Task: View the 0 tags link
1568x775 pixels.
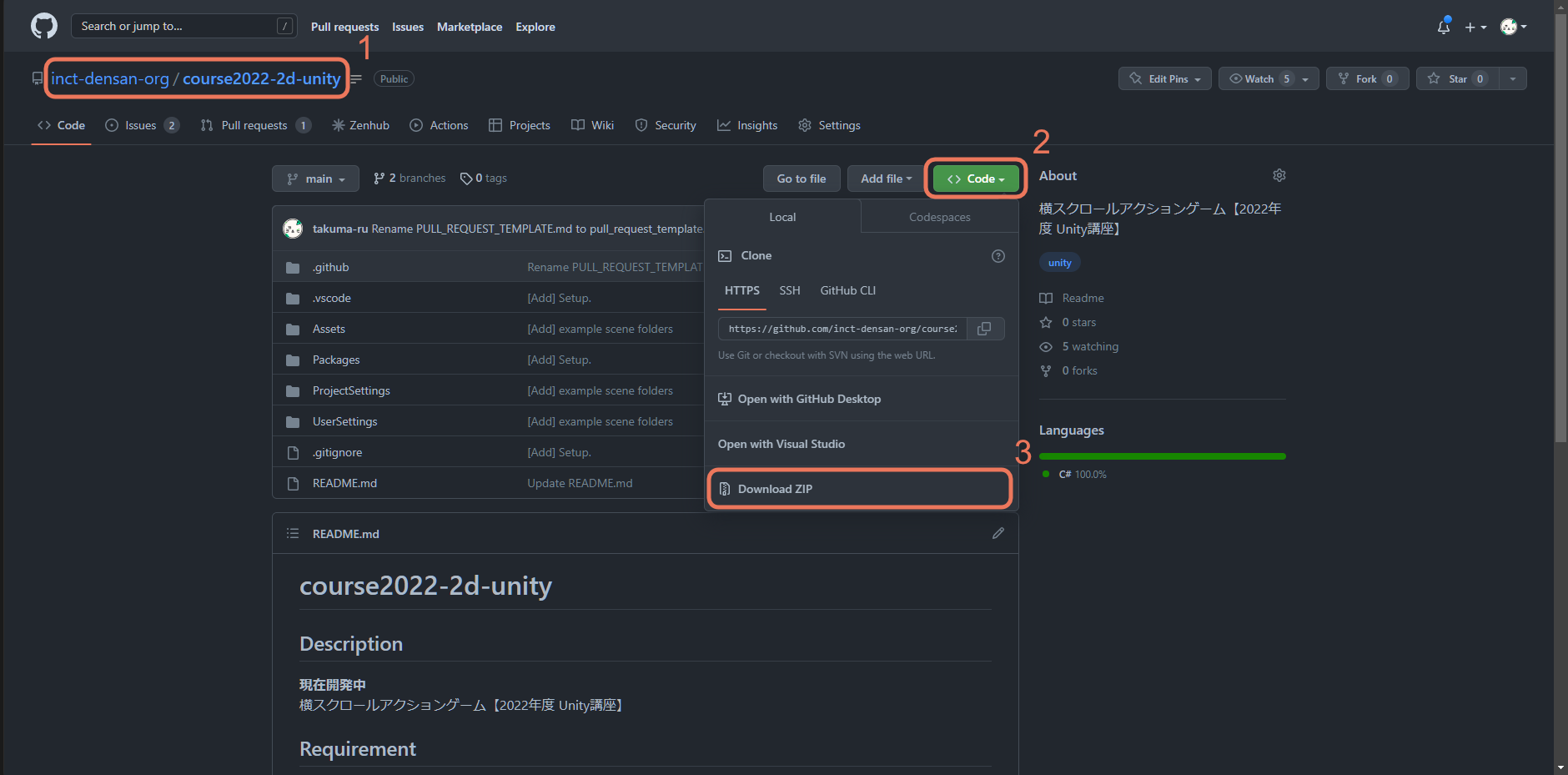Action: coord(484,179)
